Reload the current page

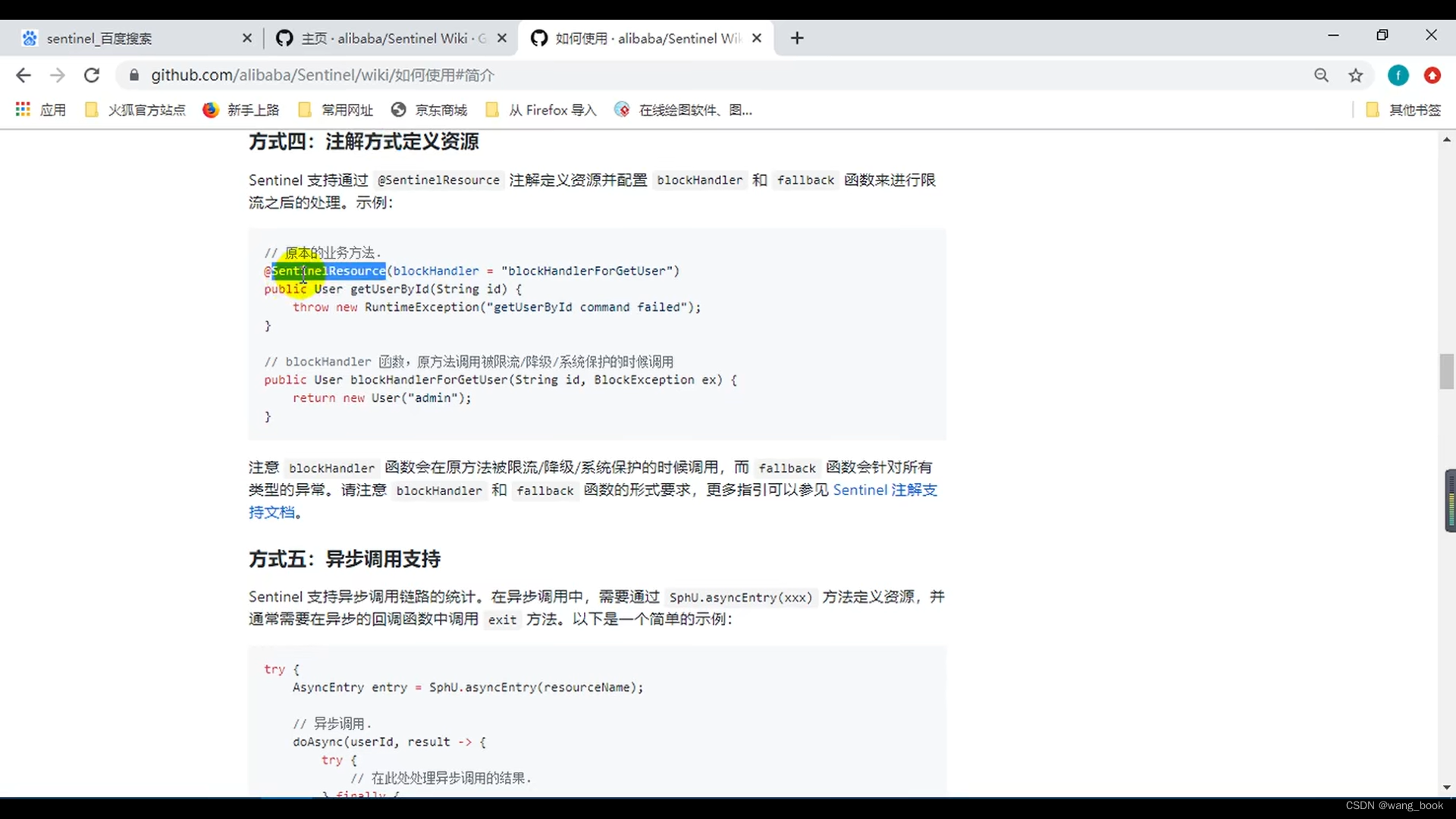pos(92,75)
